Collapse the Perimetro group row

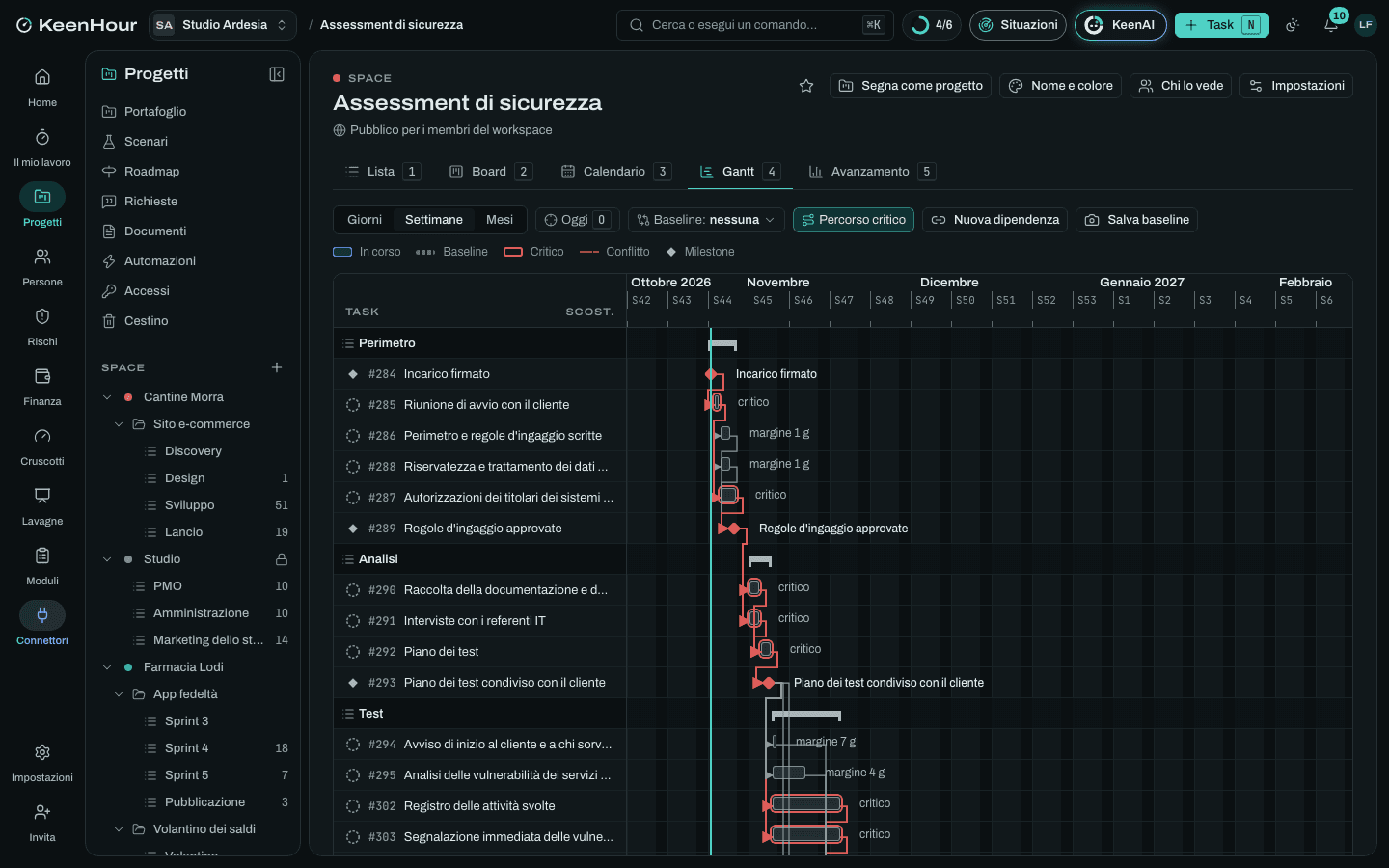coord(348,343)
